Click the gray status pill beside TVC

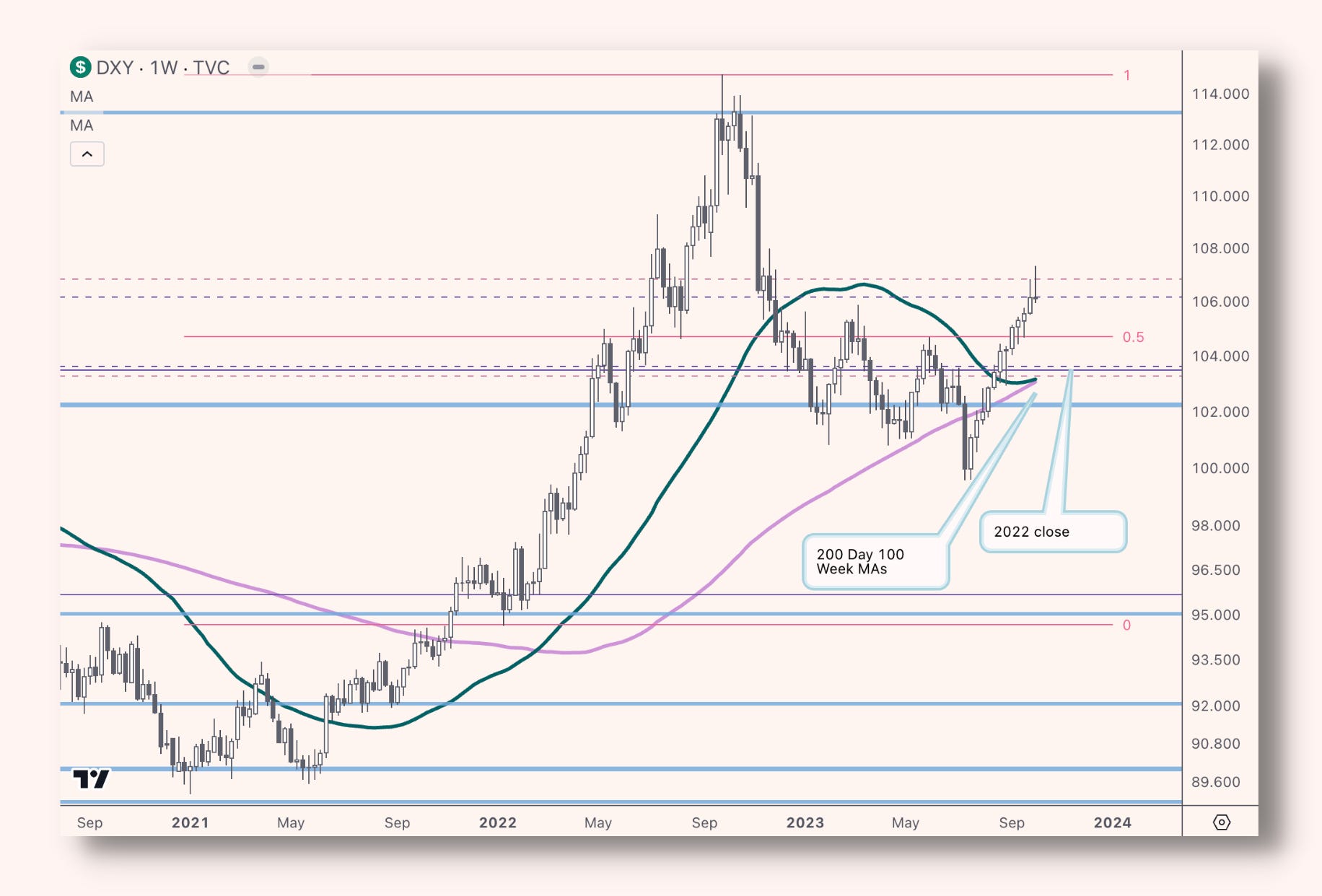(x=258, y=67)
